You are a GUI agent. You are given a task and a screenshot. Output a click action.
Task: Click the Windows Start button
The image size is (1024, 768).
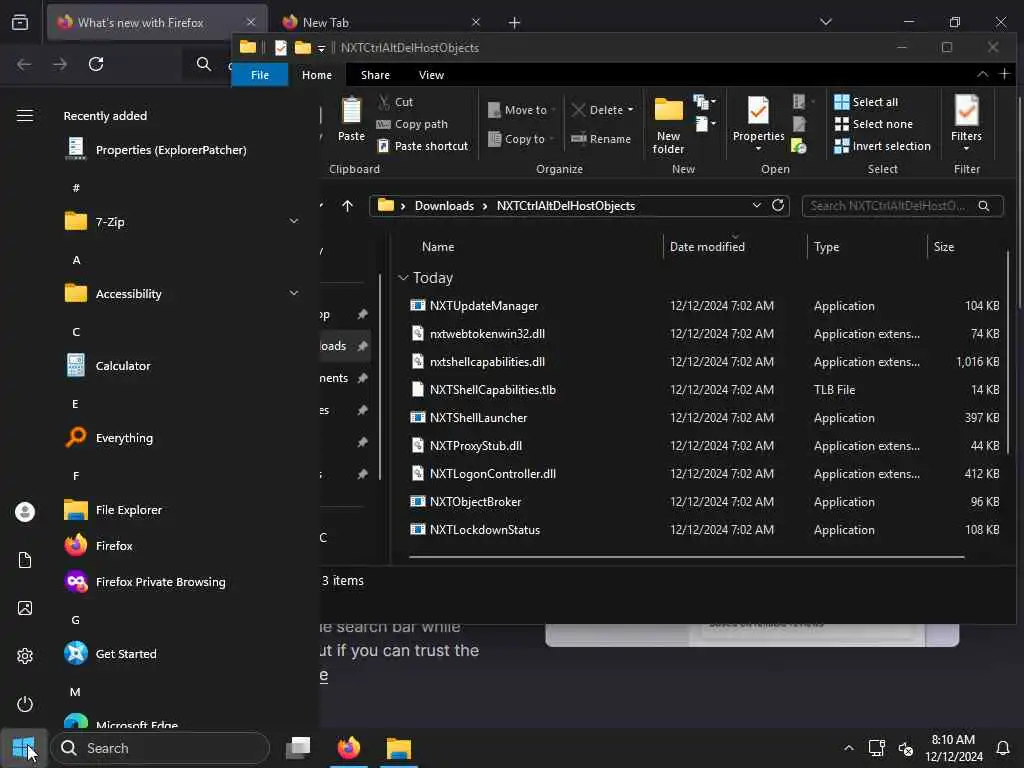24,748
